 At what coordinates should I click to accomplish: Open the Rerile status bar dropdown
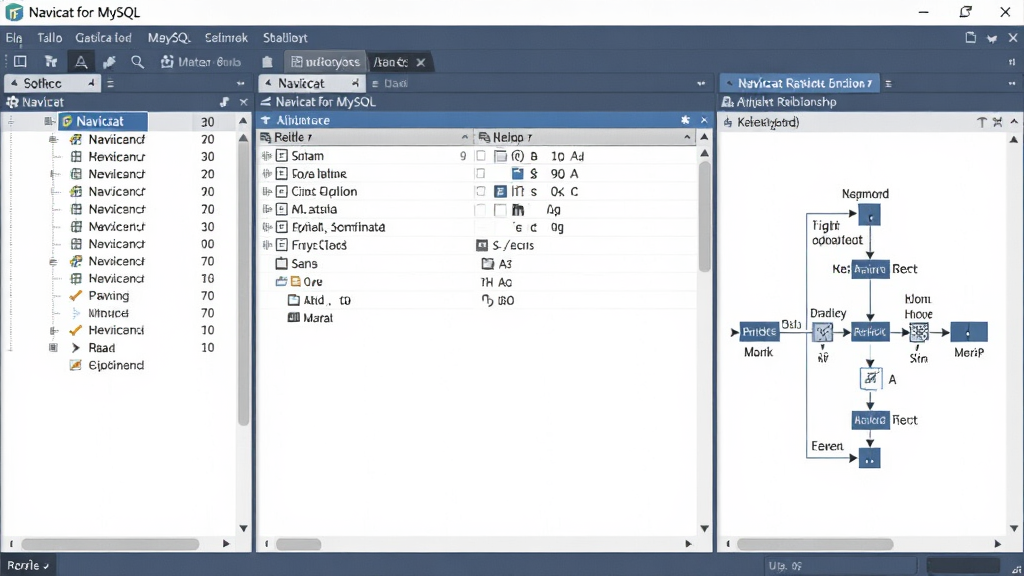[28, 566]
